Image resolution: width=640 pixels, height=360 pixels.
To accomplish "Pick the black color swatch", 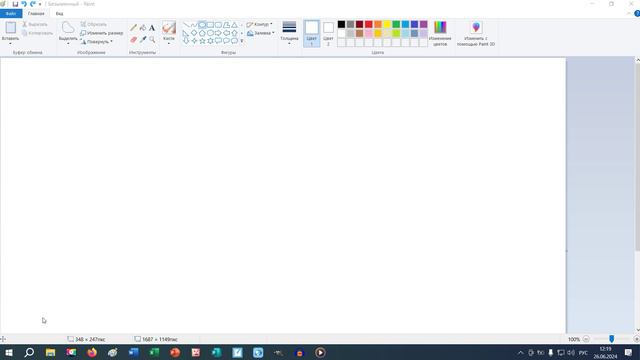I will (341, 24).
